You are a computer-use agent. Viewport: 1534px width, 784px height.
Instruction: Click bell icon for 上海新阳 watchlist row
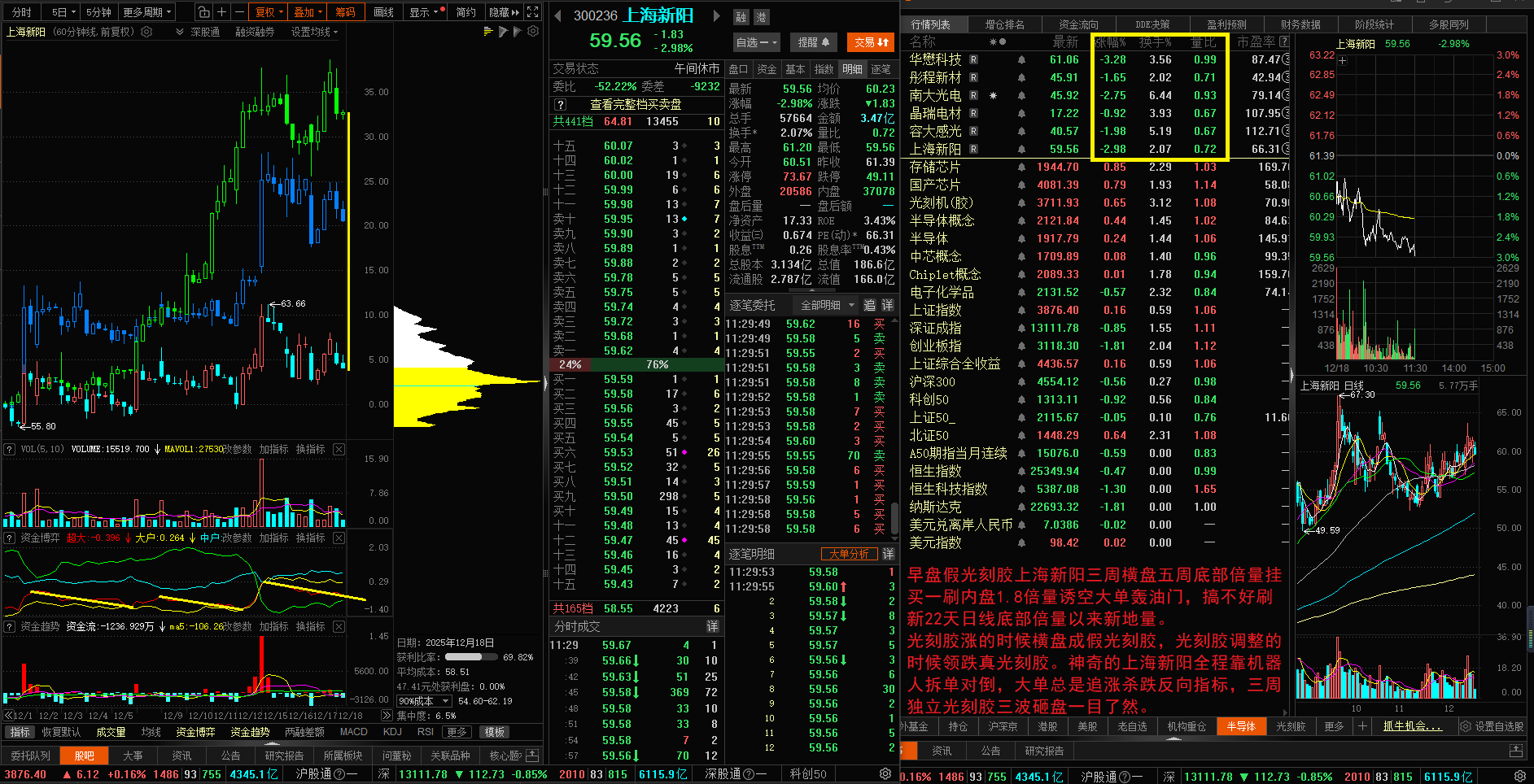1021,149
